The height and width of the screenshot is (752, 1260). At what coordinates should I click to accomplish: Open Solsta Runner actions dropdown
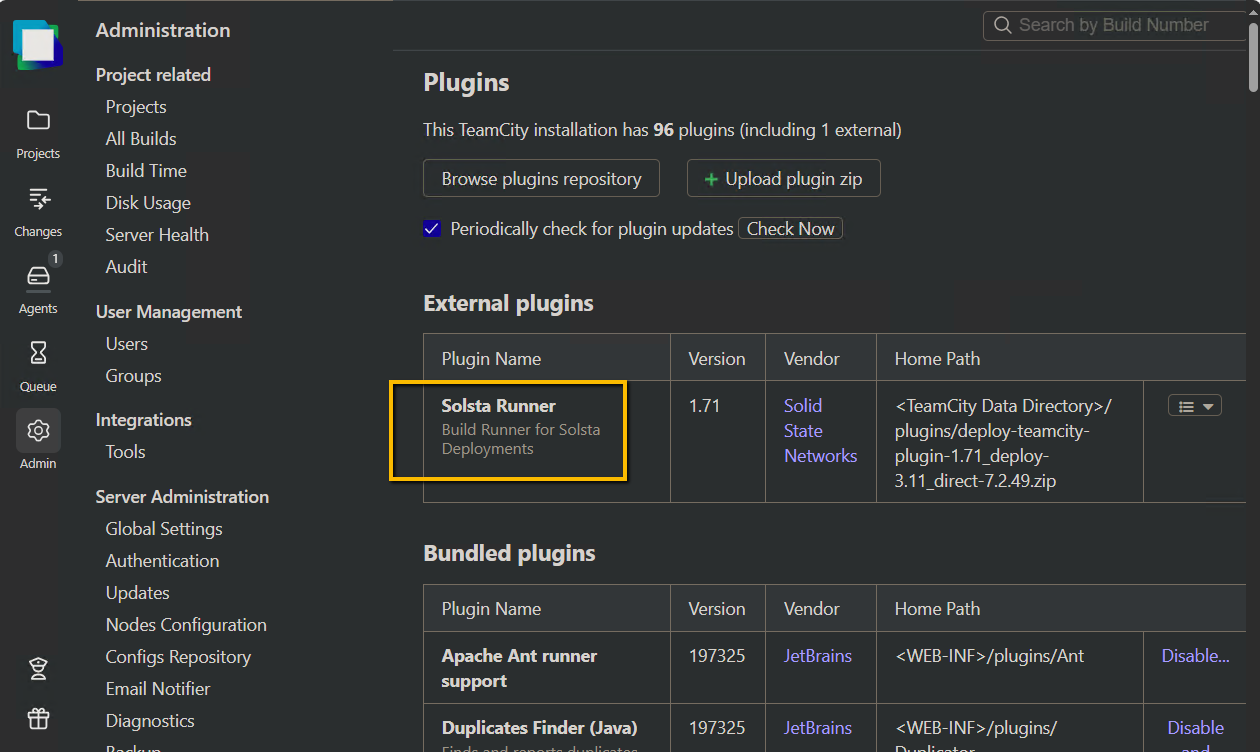1195,406
